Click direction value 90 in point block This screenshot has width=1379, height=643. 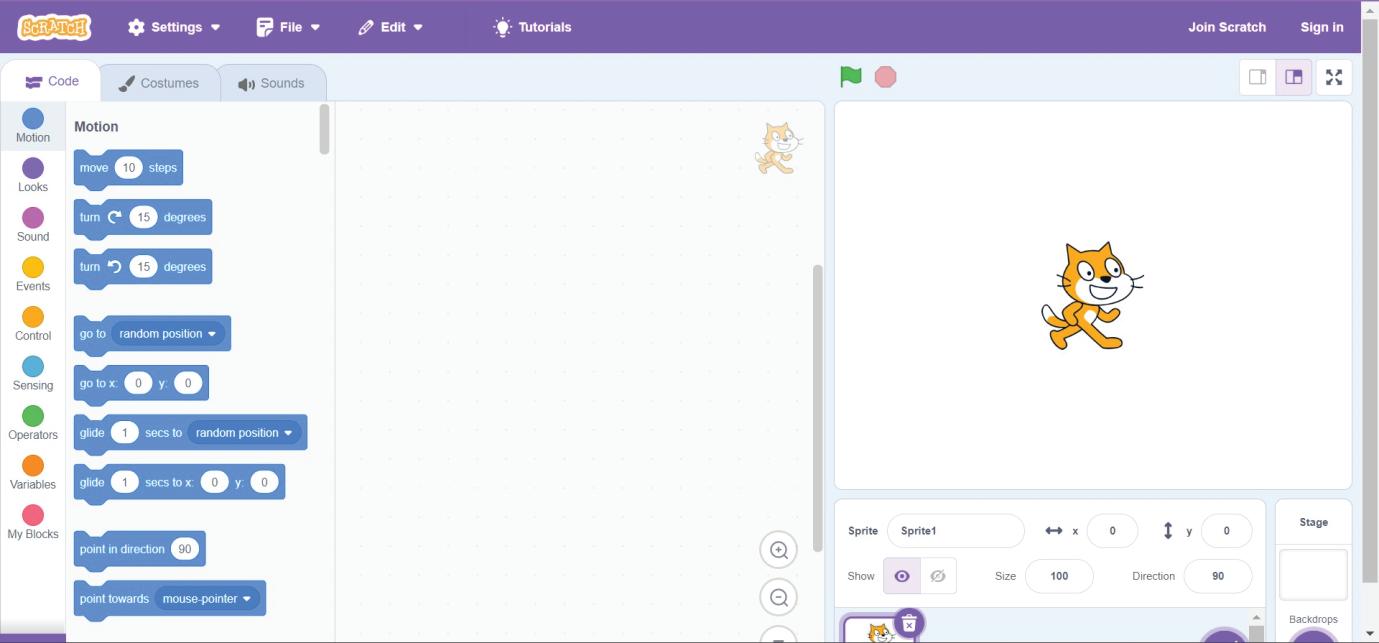(x=184, y=549)
